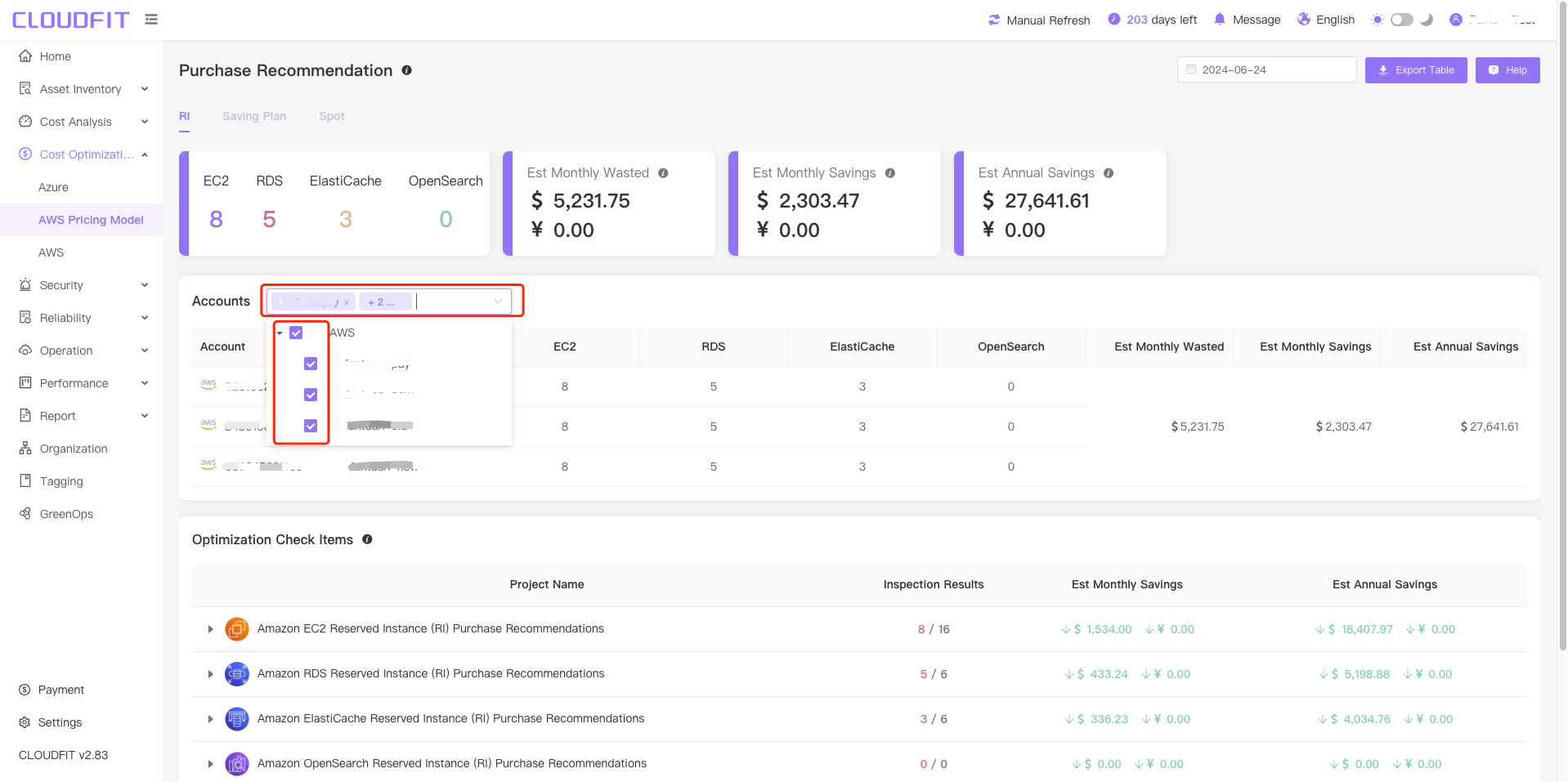
Task: Expand Amazon RDS Reserved Instance row
Action: pos(210,674)
